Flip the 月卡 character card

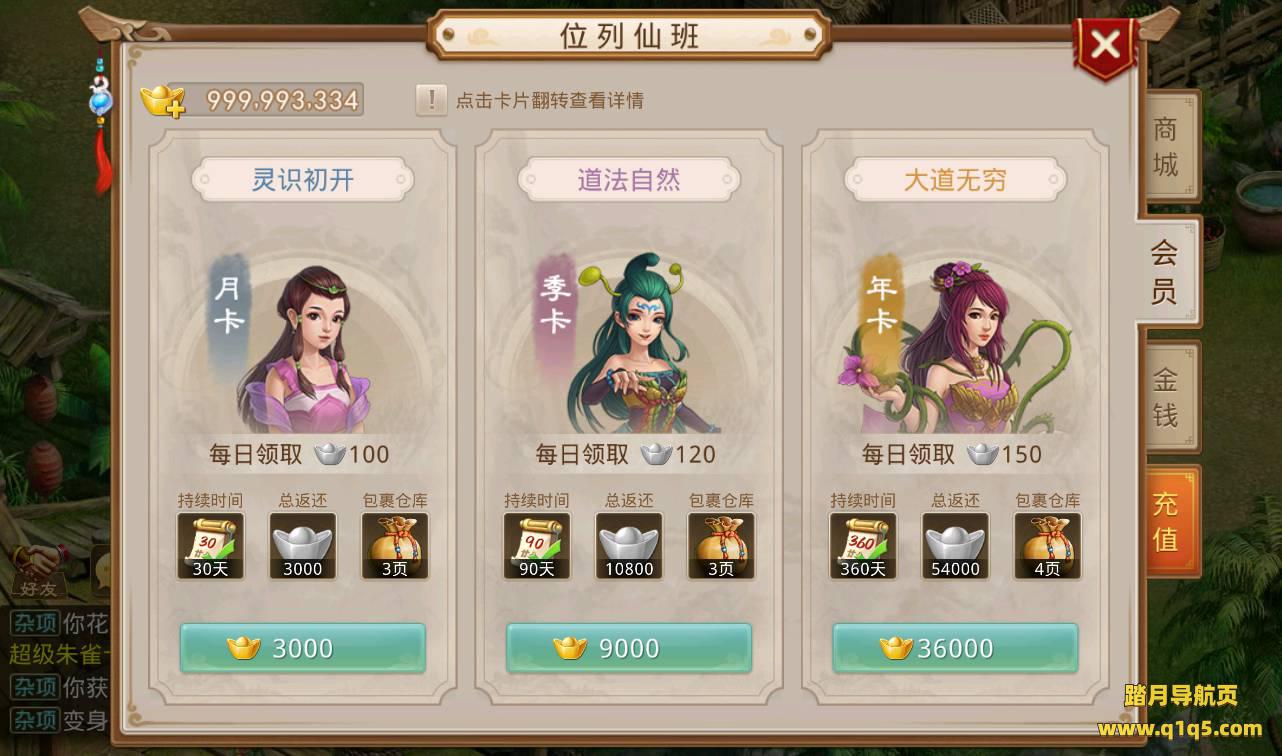pyautogui.click(x=303, y=340)
